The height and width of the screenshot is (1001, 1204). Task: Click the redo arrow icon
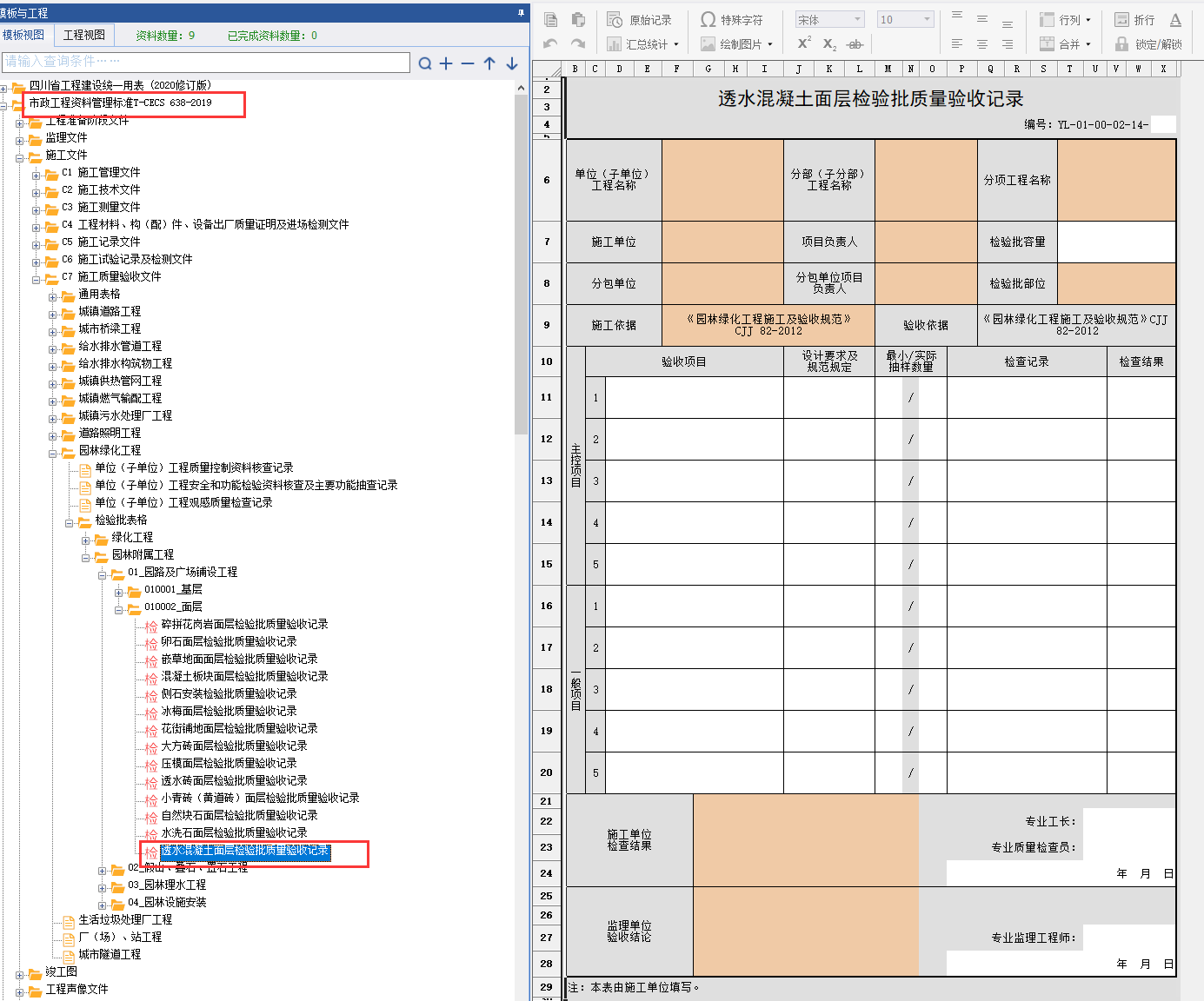point(578,43)
